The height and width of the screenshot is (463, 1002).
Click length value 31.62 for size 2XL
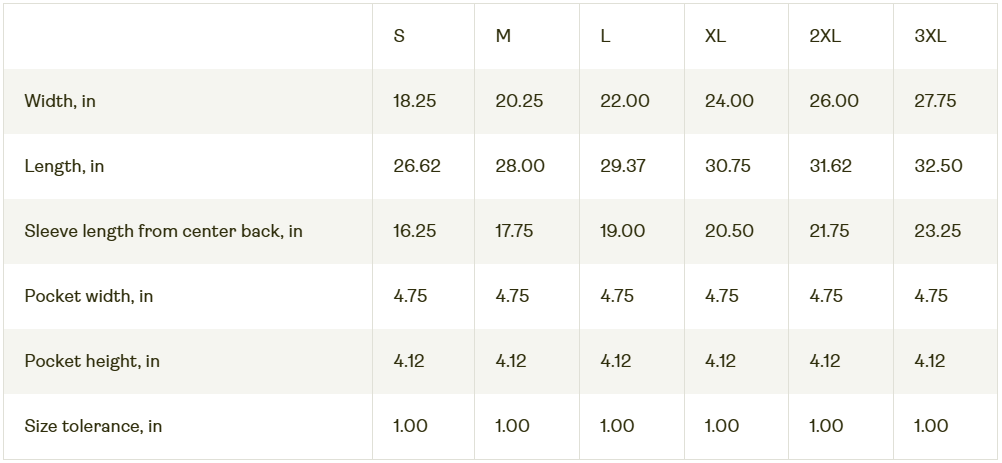830,166
